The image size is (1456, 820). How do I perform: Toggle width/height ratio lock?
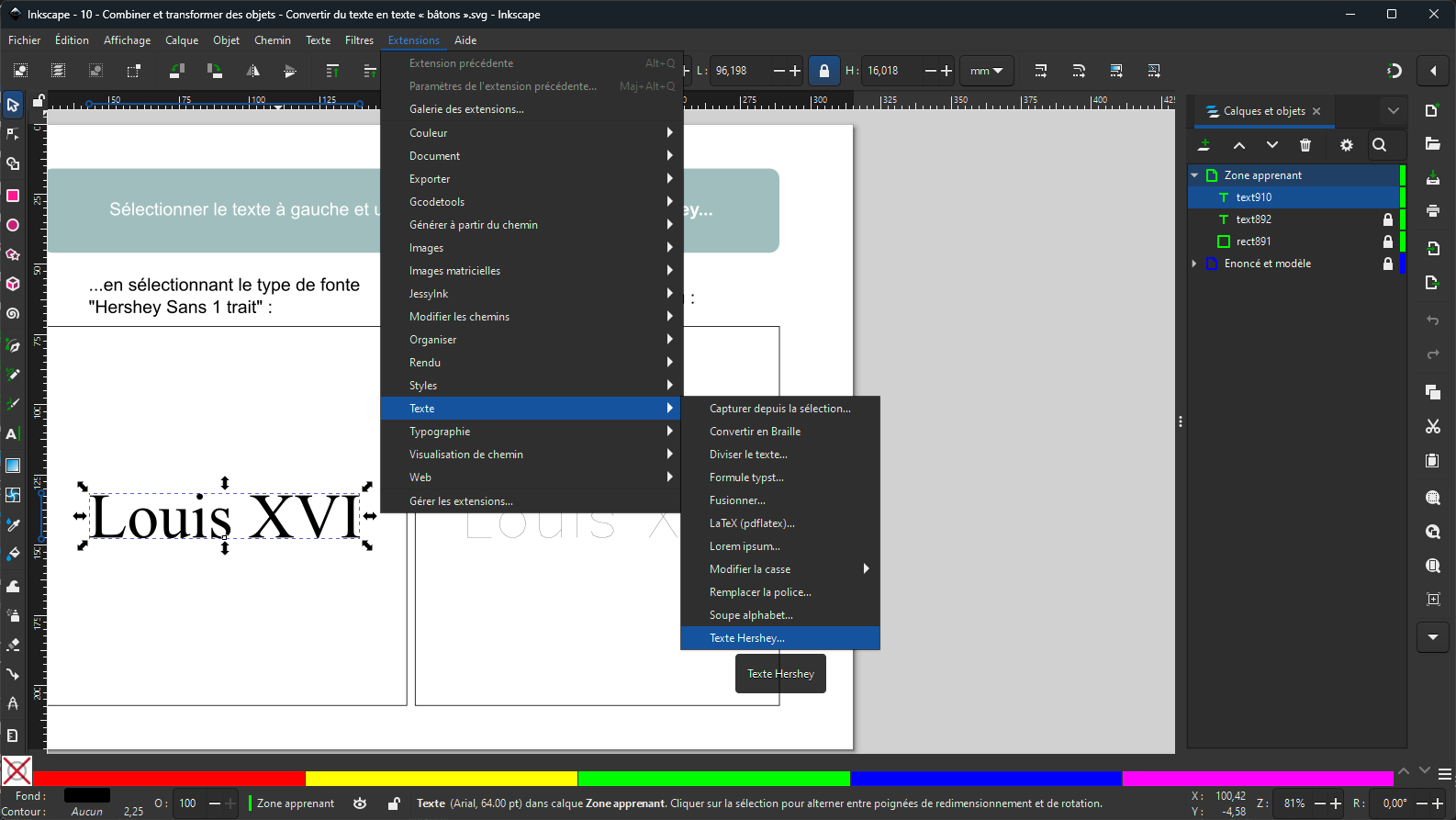tap(823, 71)
